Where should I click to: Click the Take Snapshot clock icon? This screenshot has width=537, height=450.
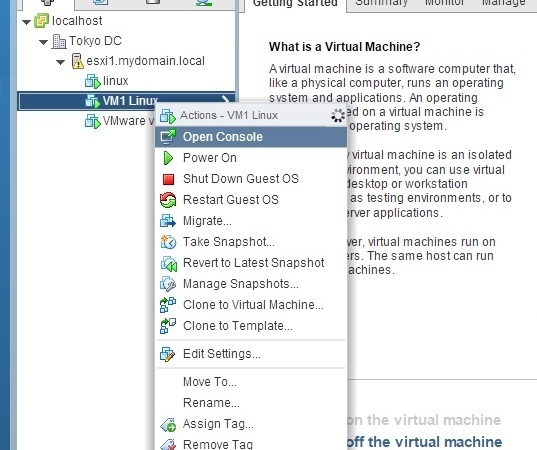point(168,242)
